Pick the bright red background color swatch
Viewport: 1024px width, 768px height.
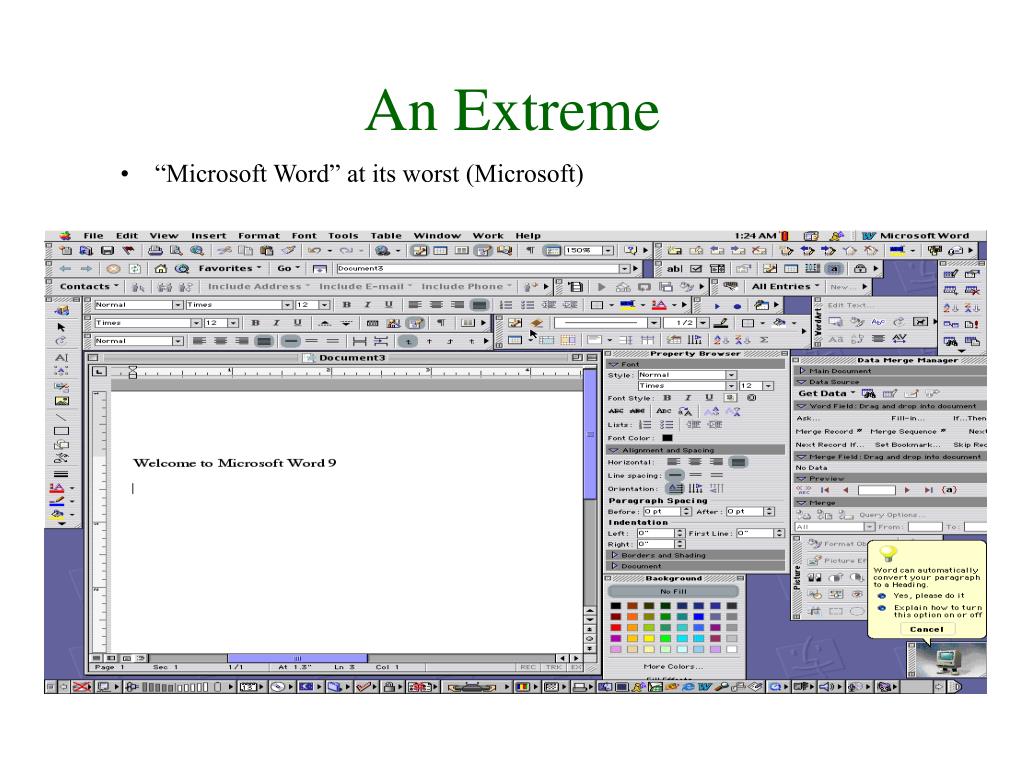point(616,628)
